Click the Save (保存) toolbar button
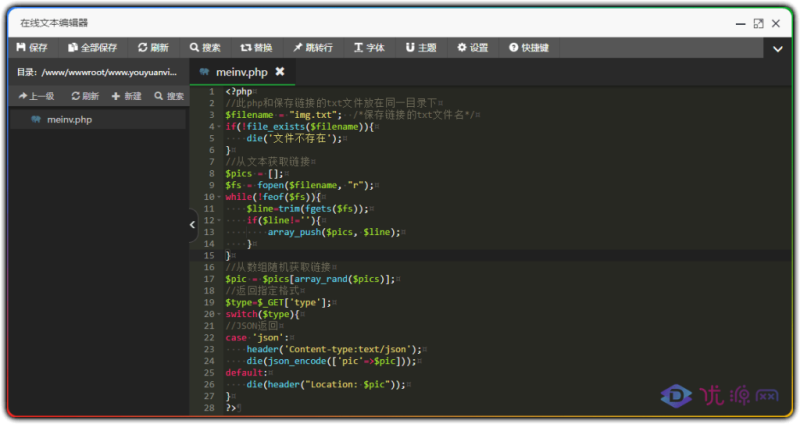This screenshot has width=800, height=424. point(32,47)
